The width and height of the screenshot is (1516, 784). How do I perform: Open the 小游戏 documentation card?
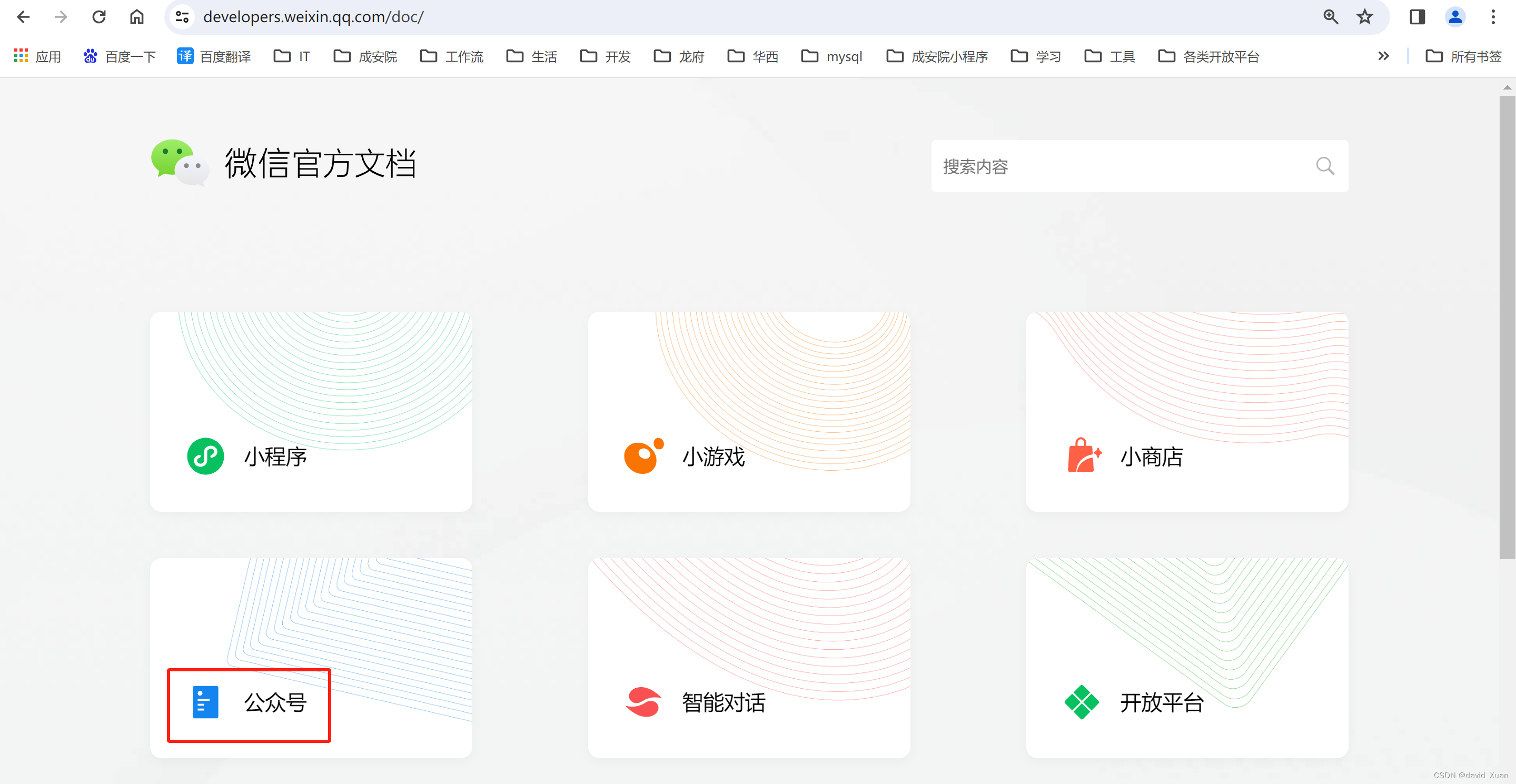point(749,410)
